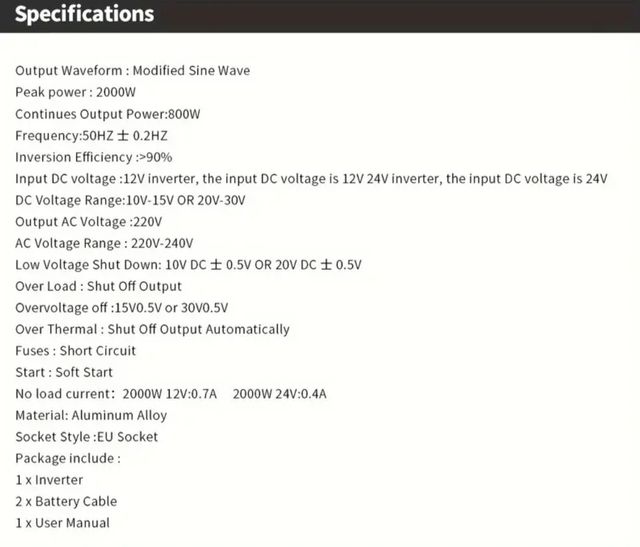Click the Socket Style EU Socket line
Image resolution: width=640 pixels, height=547 pixels.
point(86,437)
